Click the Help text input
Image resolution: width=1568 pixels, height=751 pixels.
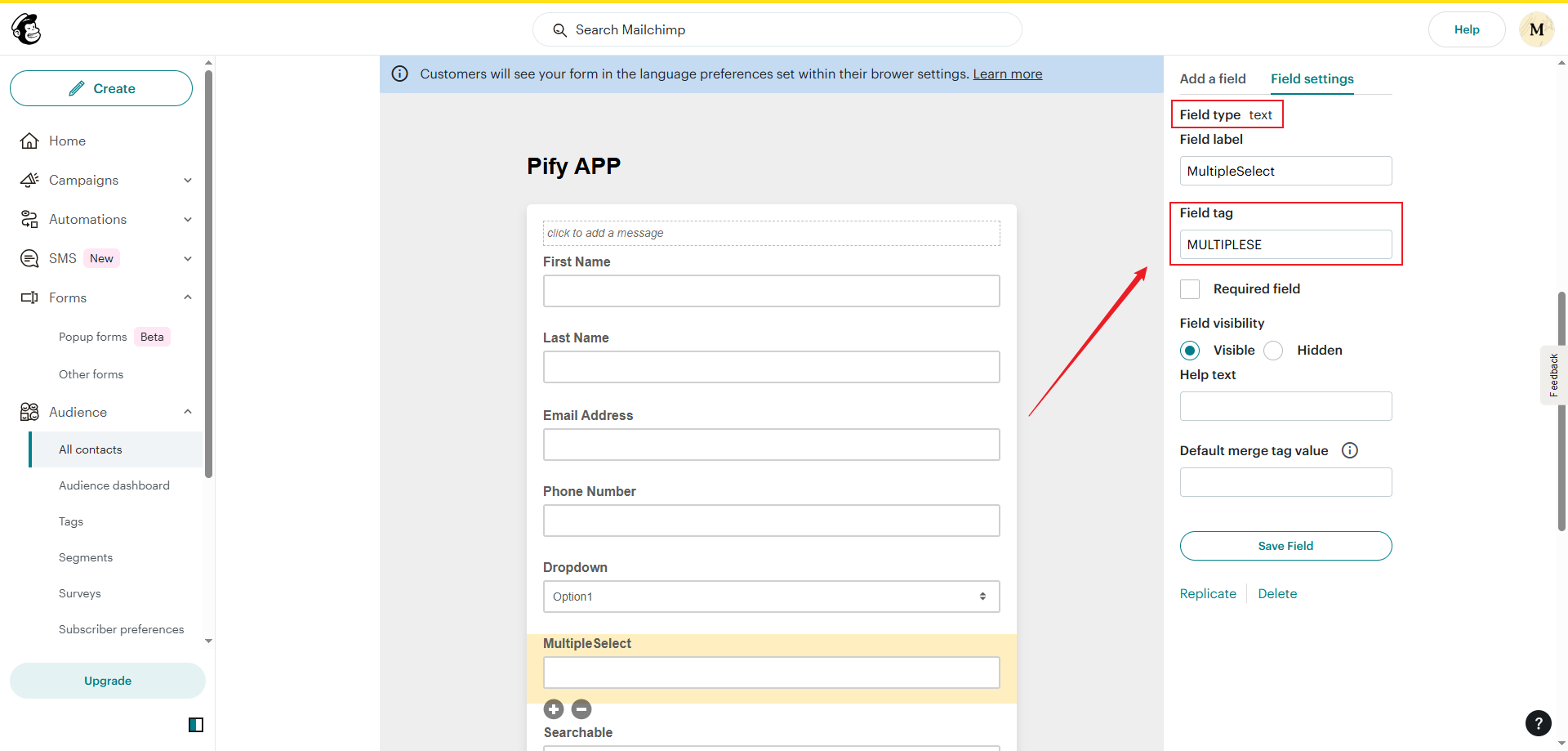1286,406
